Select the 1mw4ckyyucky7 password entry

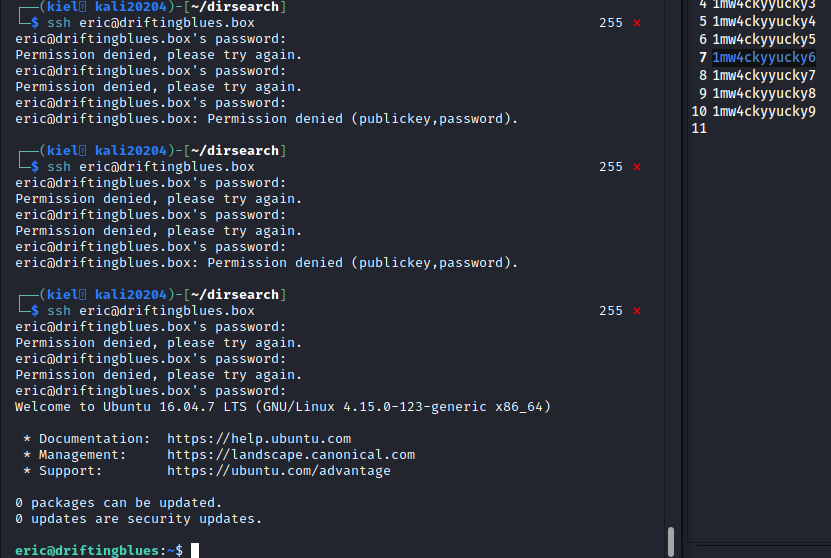pos(764,76)
